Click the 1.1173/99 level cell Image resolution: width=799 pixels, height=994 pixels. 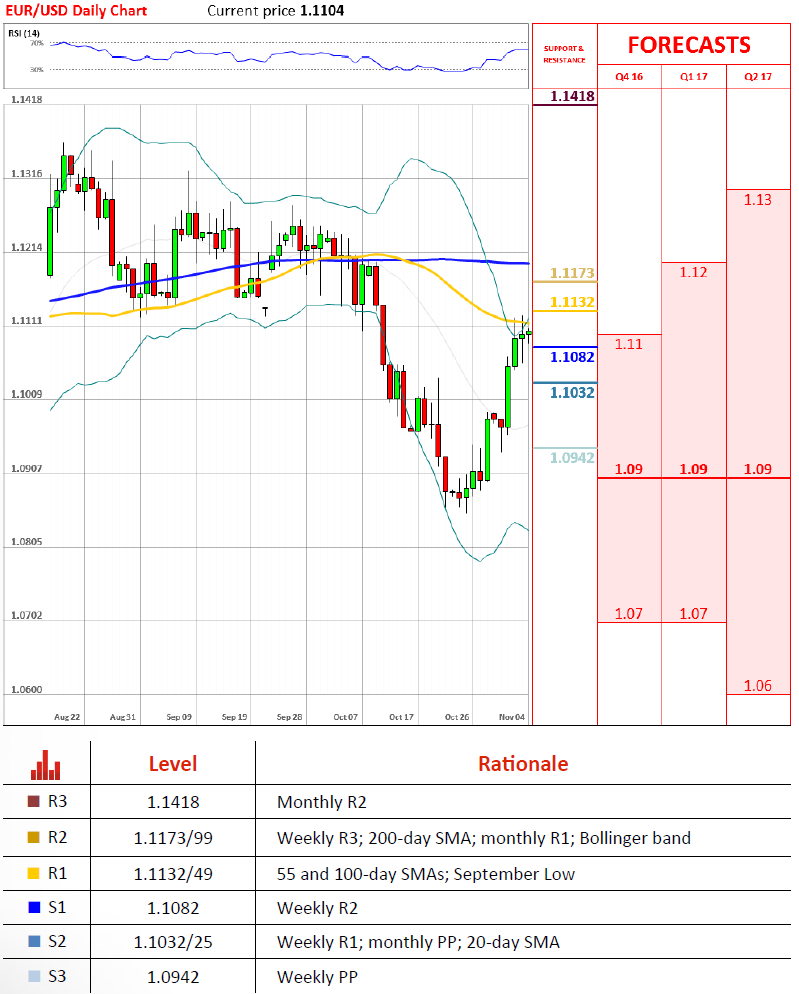[173, 839]
